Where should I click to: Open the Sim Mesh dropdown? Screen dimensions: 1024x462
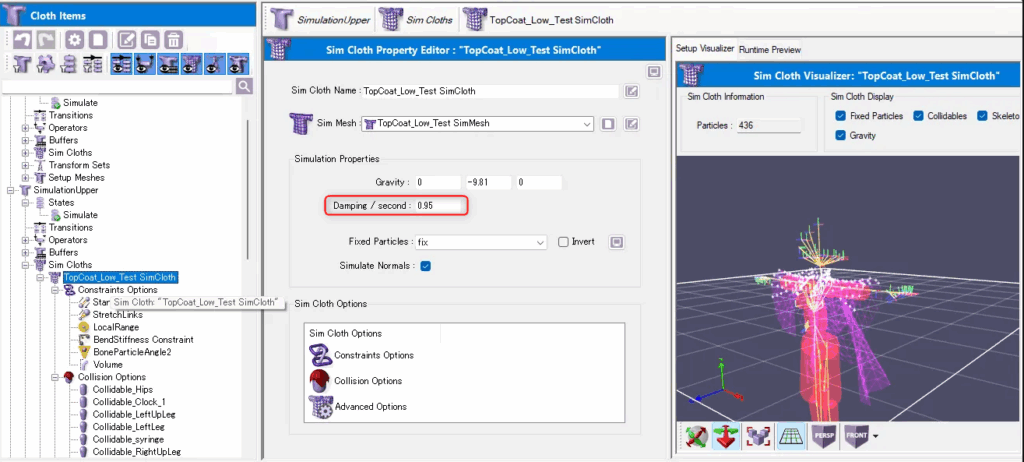click(586, 124)
